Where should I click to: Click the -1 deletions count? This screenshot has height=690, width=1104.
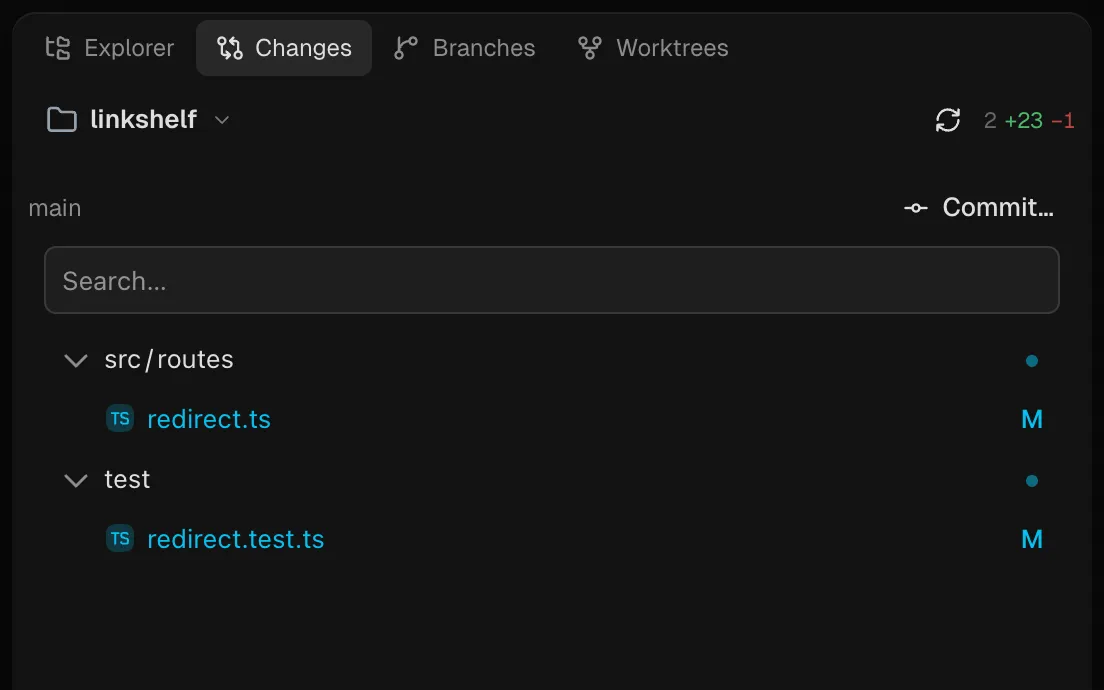click(1062, 120)
